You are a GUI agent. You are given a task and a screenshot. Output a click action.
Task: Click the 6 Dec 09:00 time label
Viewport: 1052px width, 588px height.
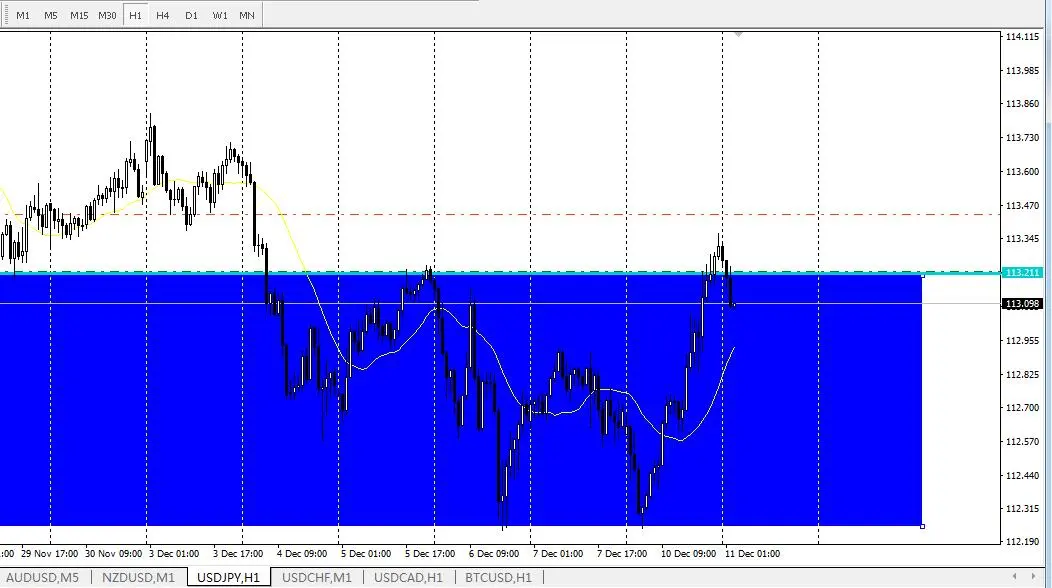pyautogui.click(x=494, y=554)
